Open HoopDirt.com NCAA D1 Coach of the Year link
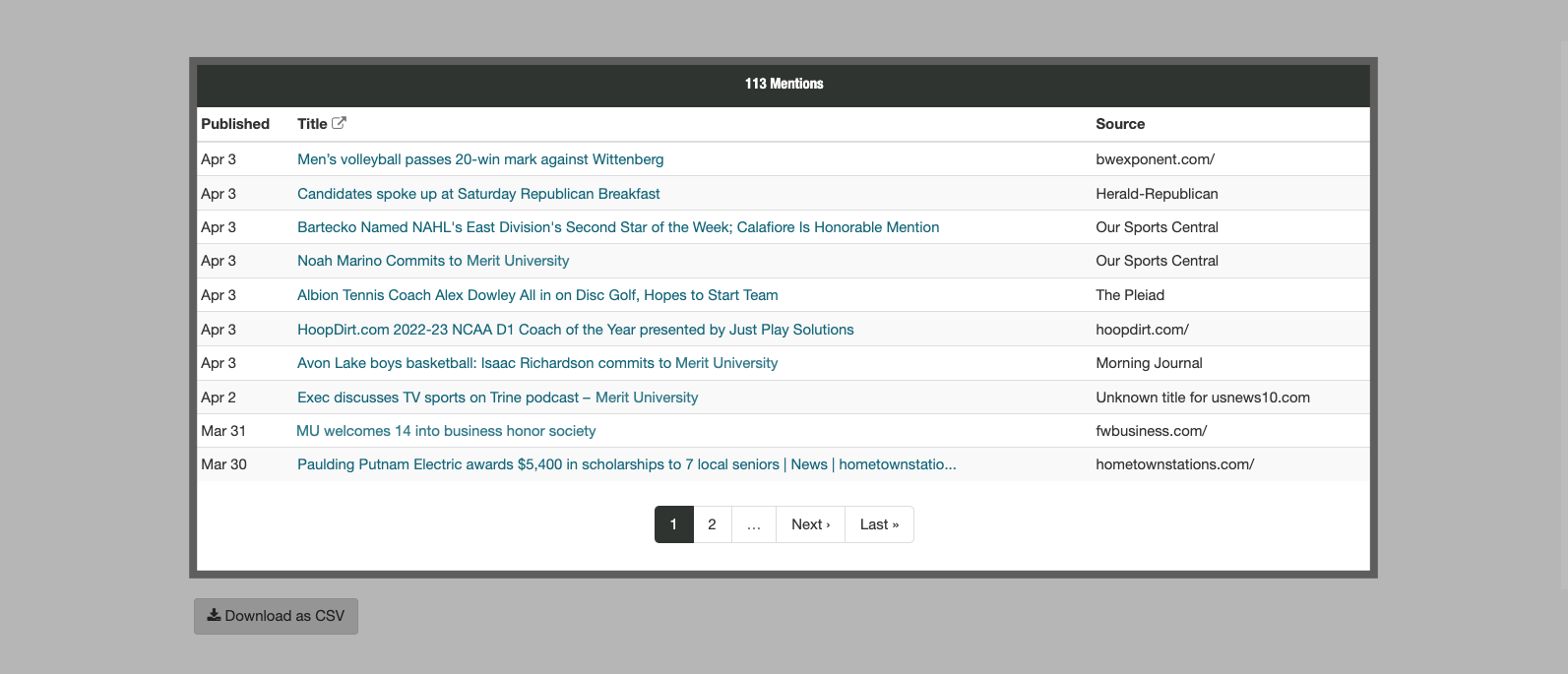 click(x=576, y=330)
